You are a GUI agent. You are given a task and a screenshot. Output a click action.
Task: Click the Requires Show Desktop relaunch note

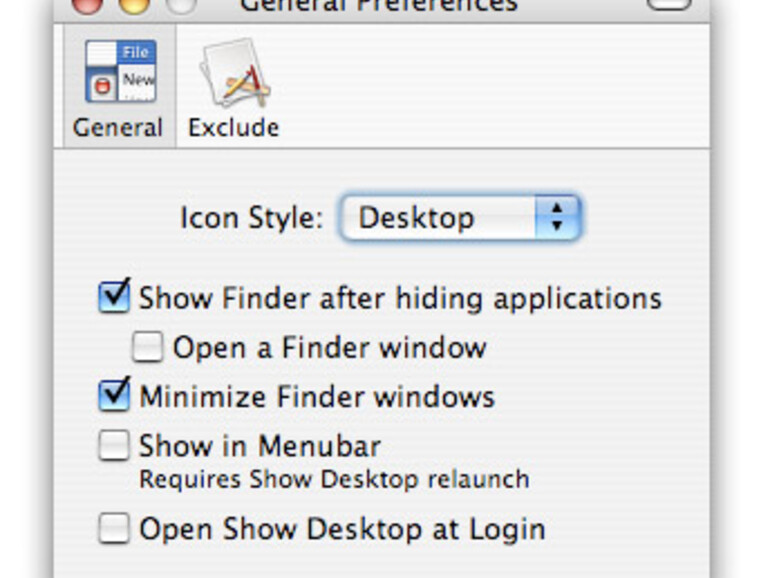[x=334, y=479]
